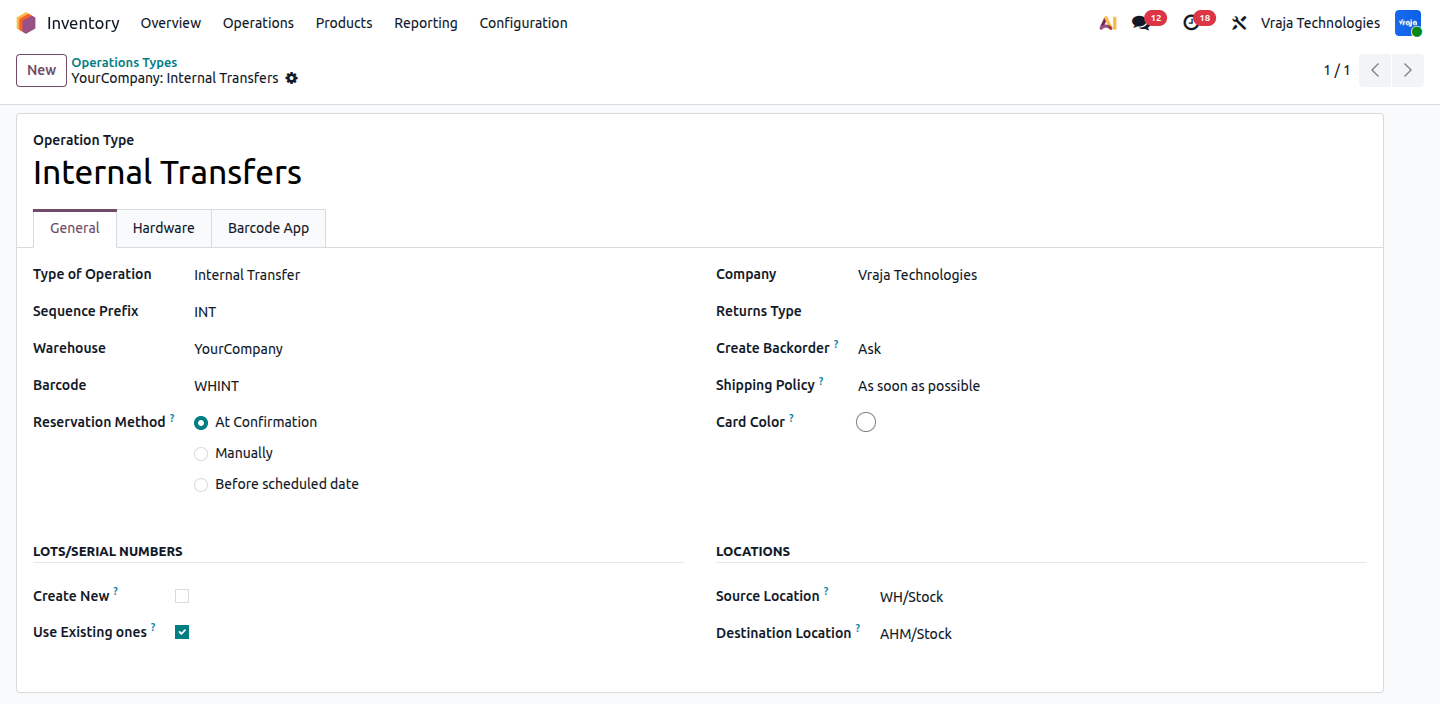
Task: Click the 1 / 1 pager counter
Action: coord(1337,70)
